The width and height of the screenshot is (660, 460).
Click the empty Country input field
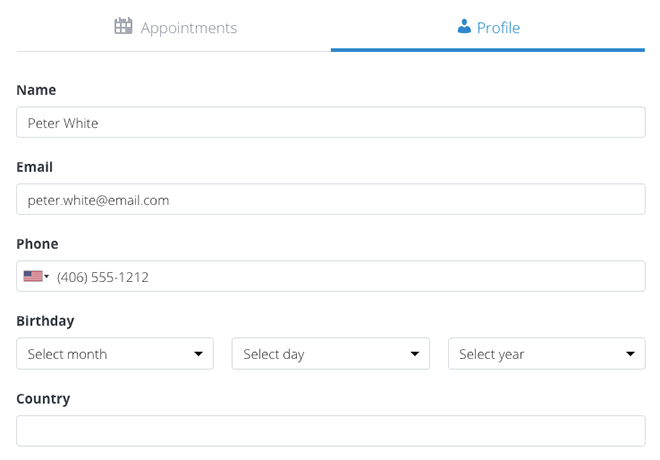point(330,431)
